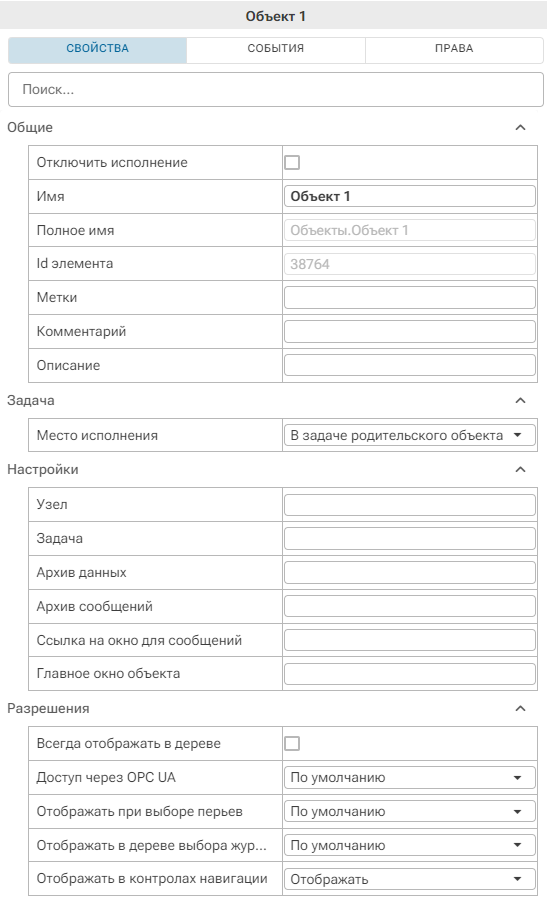547x902 pixels.
Task: Open Отображать в дереве выбора журнала dropdown
Action: pyautogui.click(x=410, y=846)
